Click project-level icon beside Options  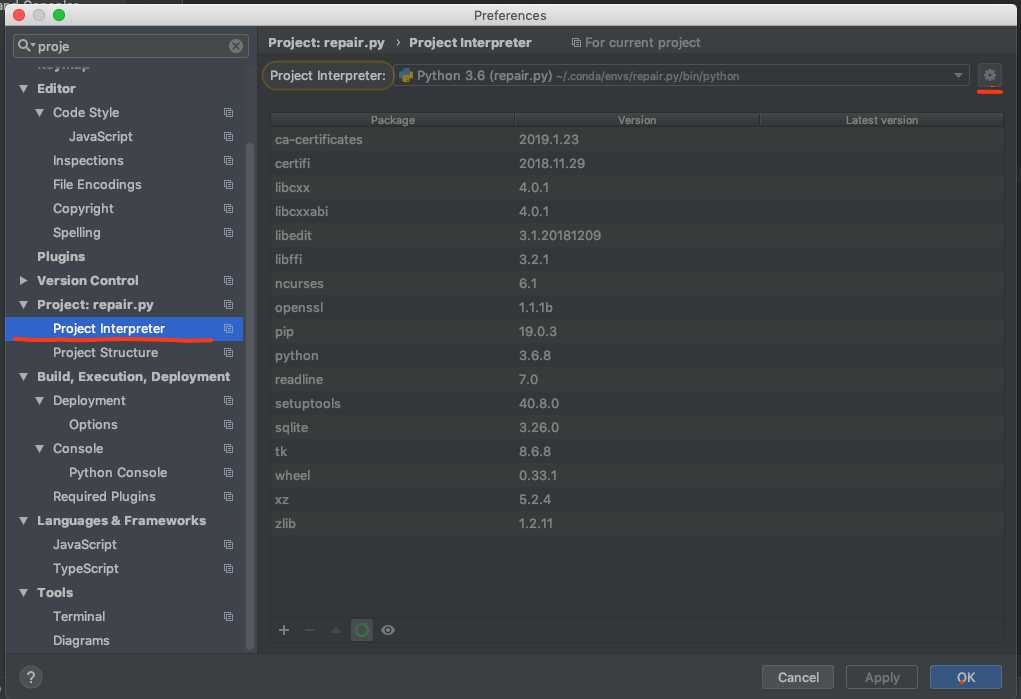[x=229, y=424]
